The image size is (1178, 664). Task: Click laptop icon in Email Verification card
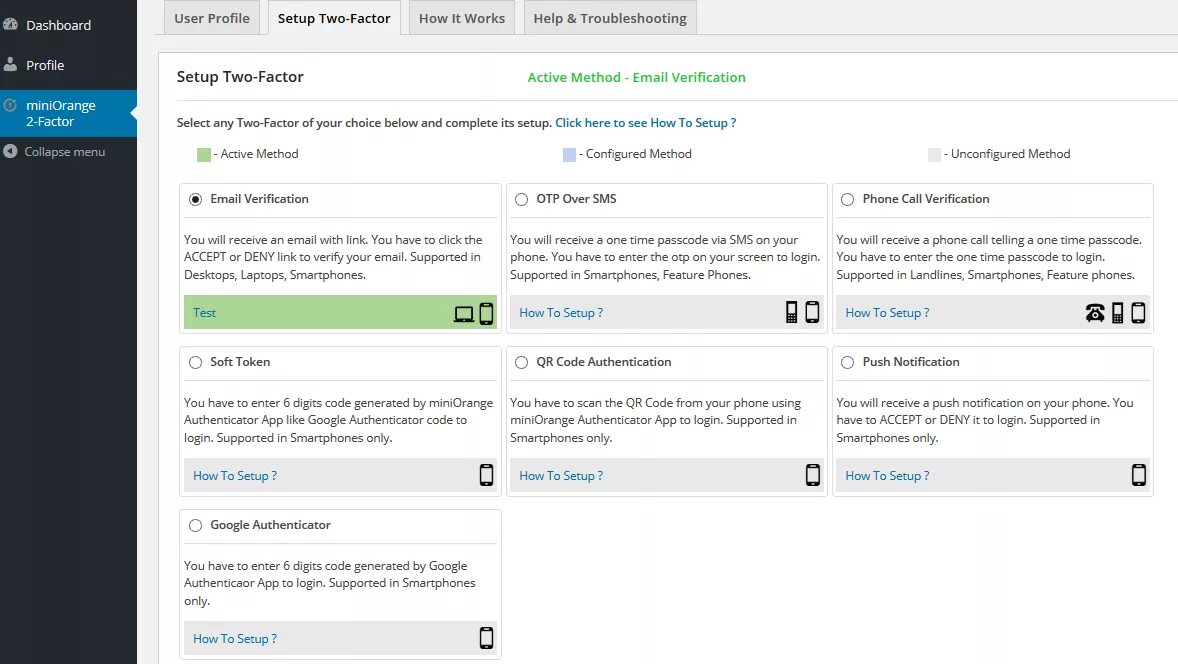pos(464,314)
